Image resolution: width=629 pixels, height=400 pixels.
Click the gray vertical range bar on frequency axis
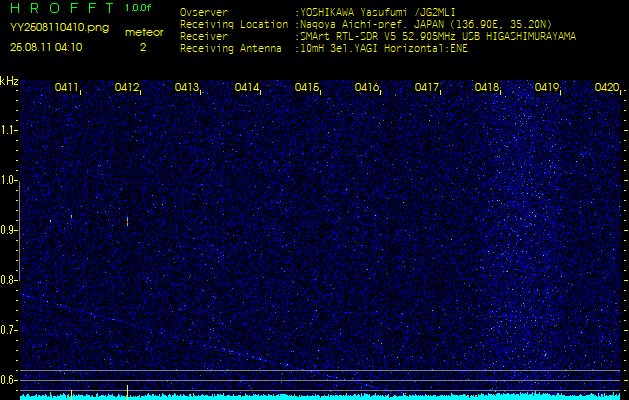click(x=19, y=231)
